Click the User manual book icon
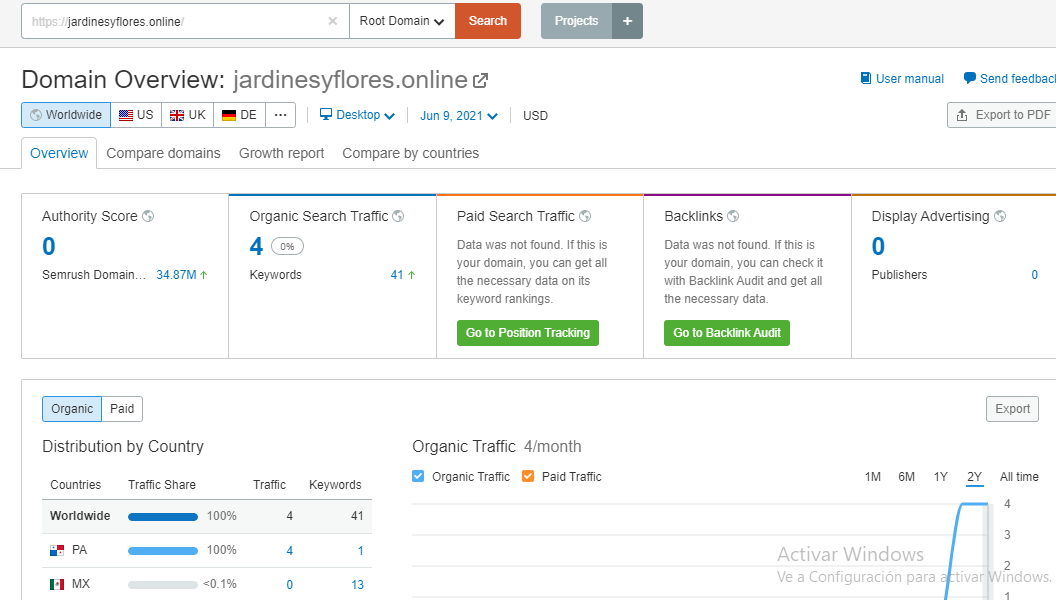The height and width of the screenshot is (600, 1056). [866, 78]
